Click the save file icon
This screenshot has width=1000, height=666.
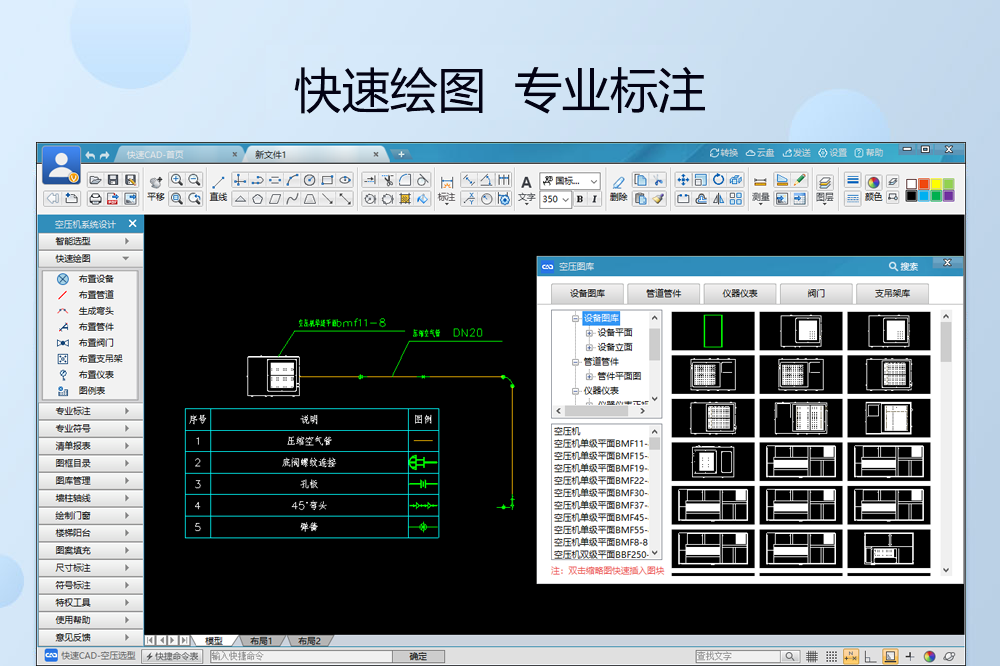pos(113,180)
